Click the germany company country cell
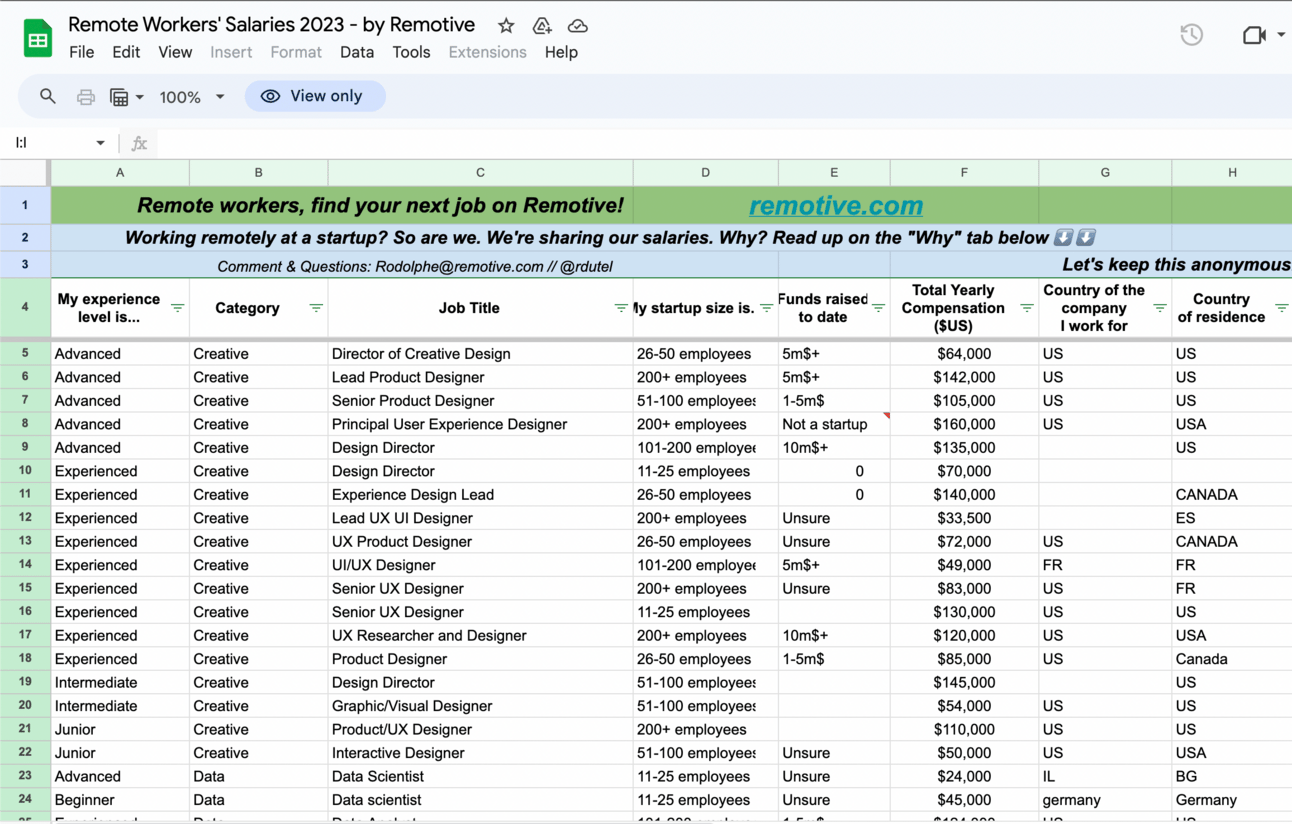The height and width of the screenshot is (824, 1292). pyautogui.click(x=1105, y=800)
